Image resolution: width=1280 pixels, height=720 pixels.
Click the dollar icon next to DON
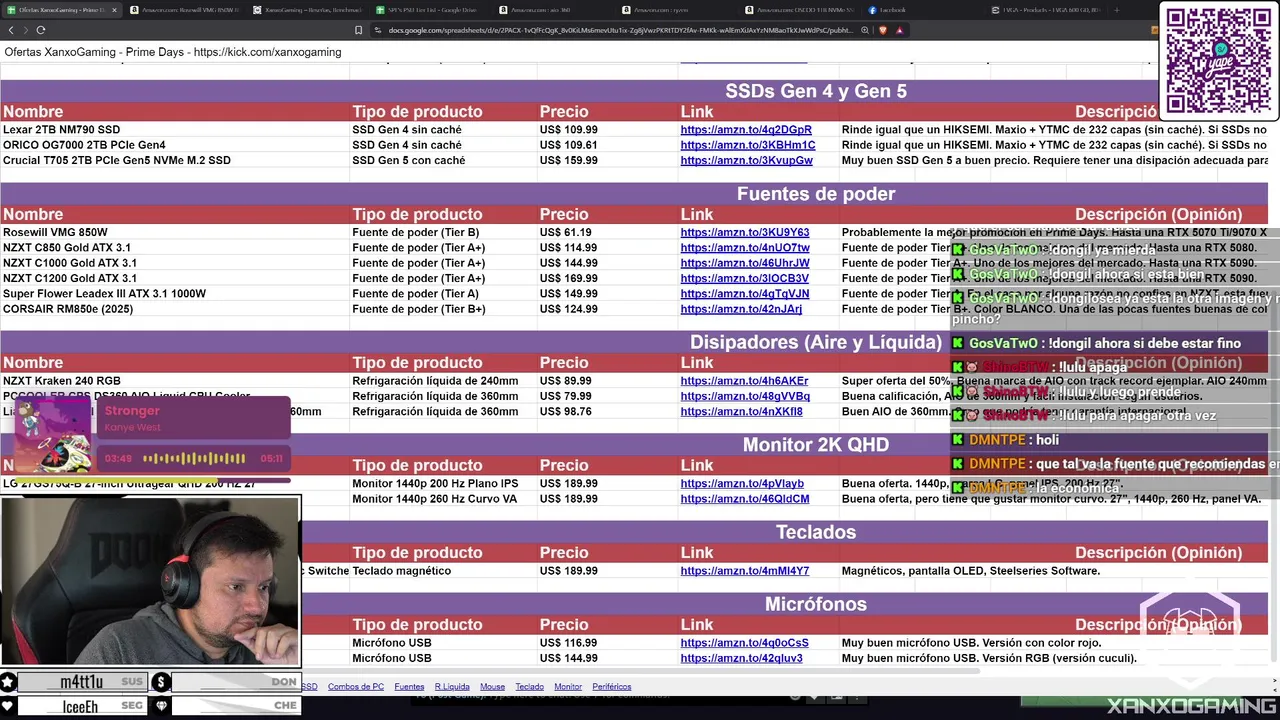tap(161, 682)
